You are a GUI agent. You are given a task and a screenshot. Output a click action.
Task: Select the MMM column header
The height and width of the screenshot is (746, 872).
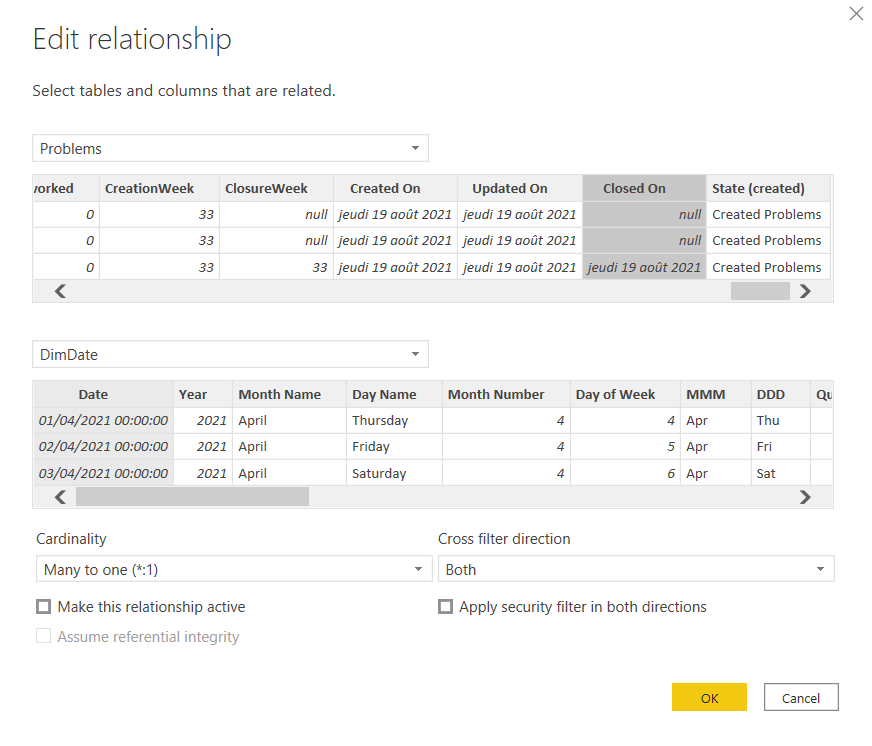point(716,394)
